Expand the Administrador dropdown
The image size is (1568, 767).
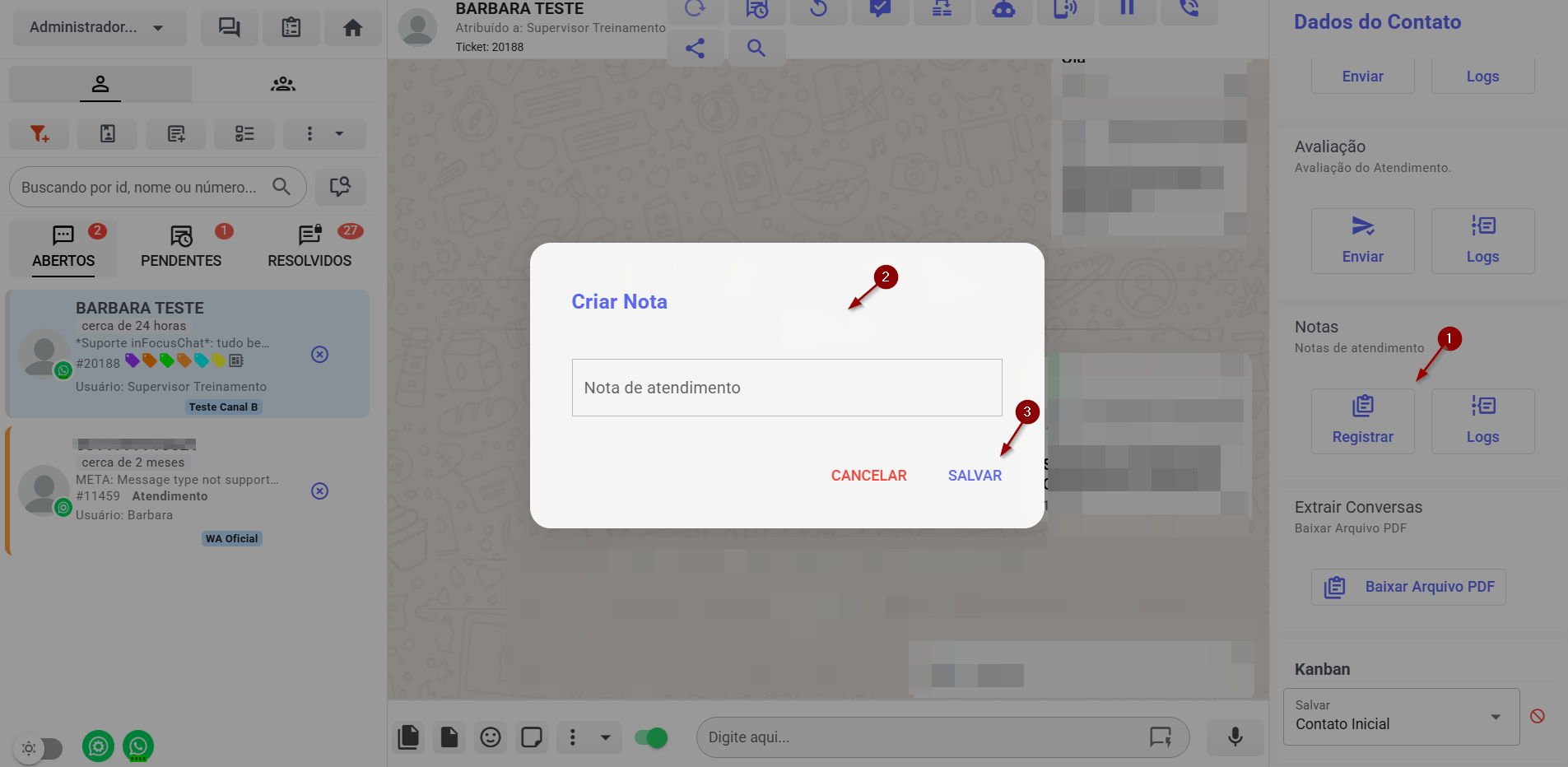click(99, 28)
